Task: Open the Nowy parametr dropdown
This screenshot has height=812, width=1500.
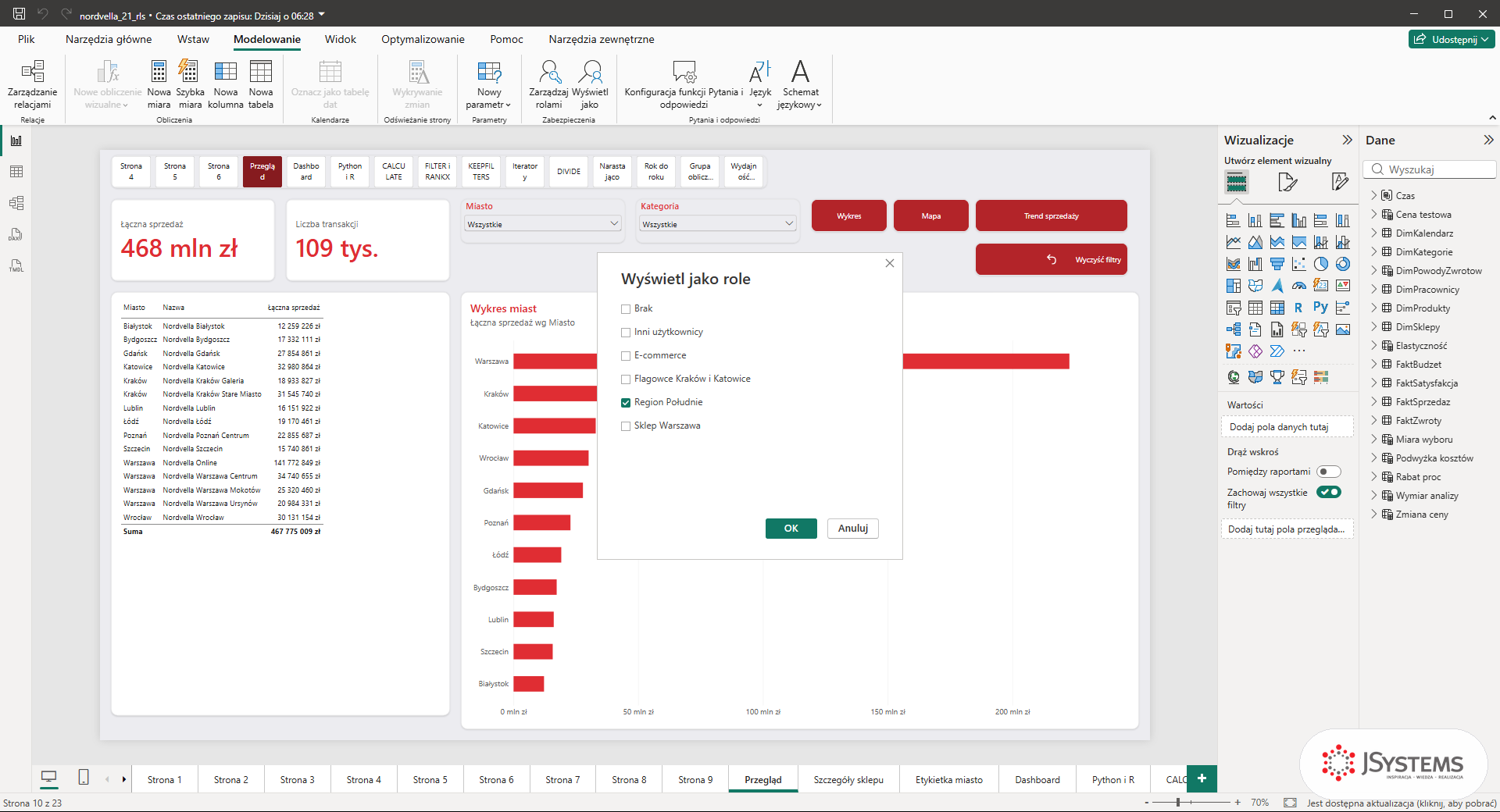Action: click(489, 84)
